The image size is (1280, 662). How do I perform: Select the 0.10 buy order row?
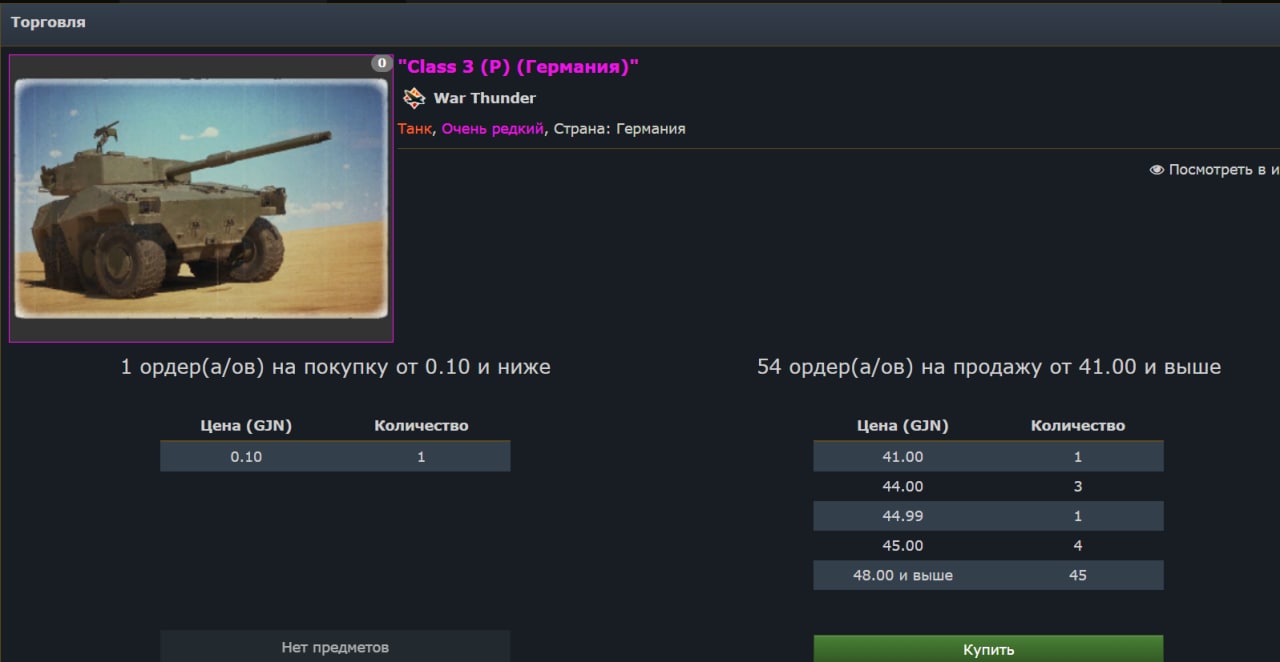point(335,457)
